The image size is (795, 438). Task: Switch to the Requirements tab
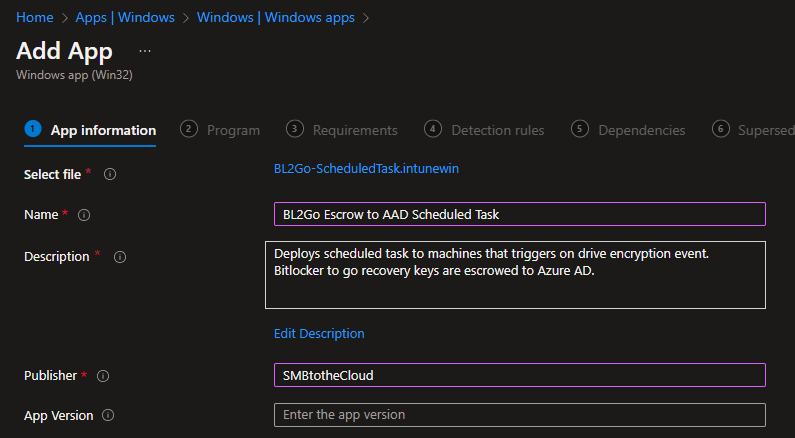354,130
